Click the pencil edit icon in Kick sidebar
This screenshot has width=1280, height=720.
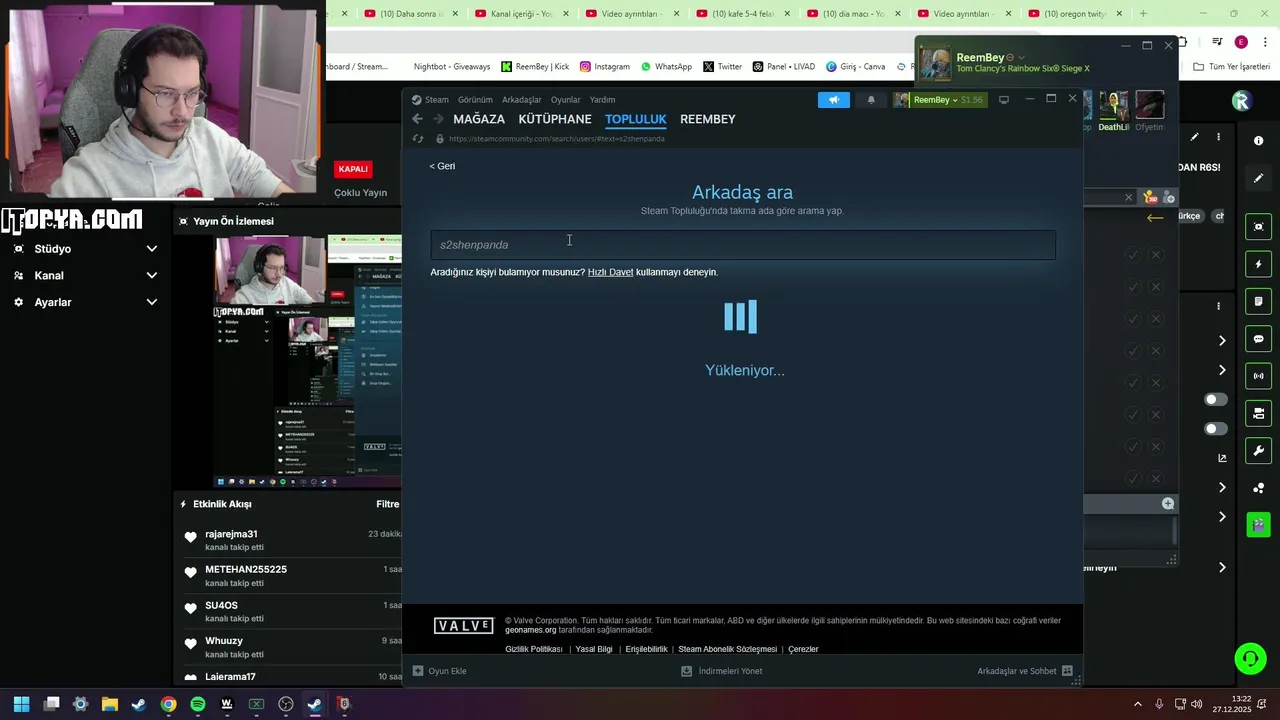[x=1258, y=178]
